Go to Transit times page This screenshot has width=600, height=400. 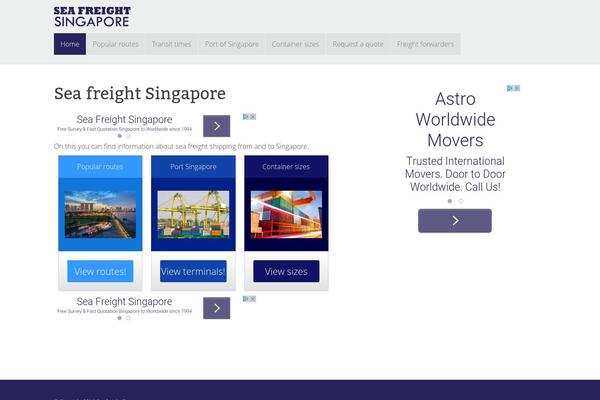171,44
